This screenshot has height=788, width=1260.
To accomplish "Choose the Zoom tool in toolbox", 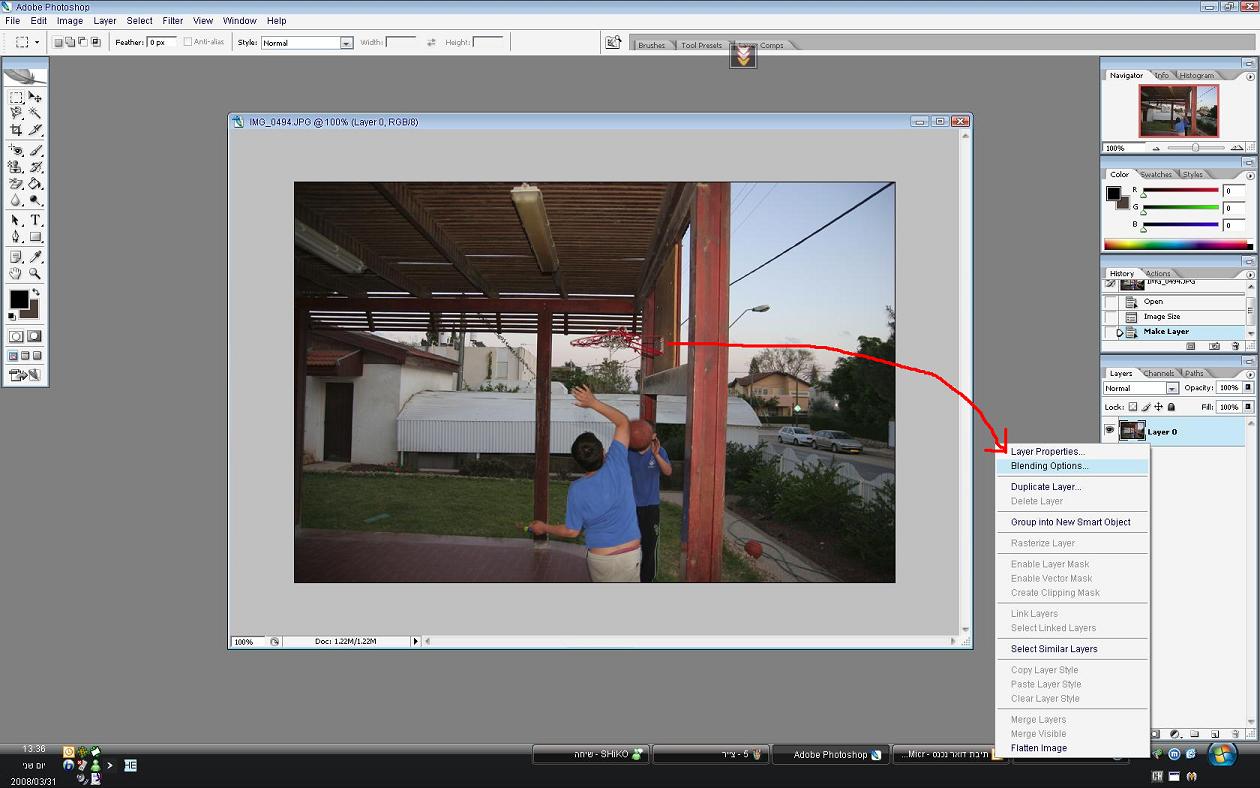I will click(35, 273).
